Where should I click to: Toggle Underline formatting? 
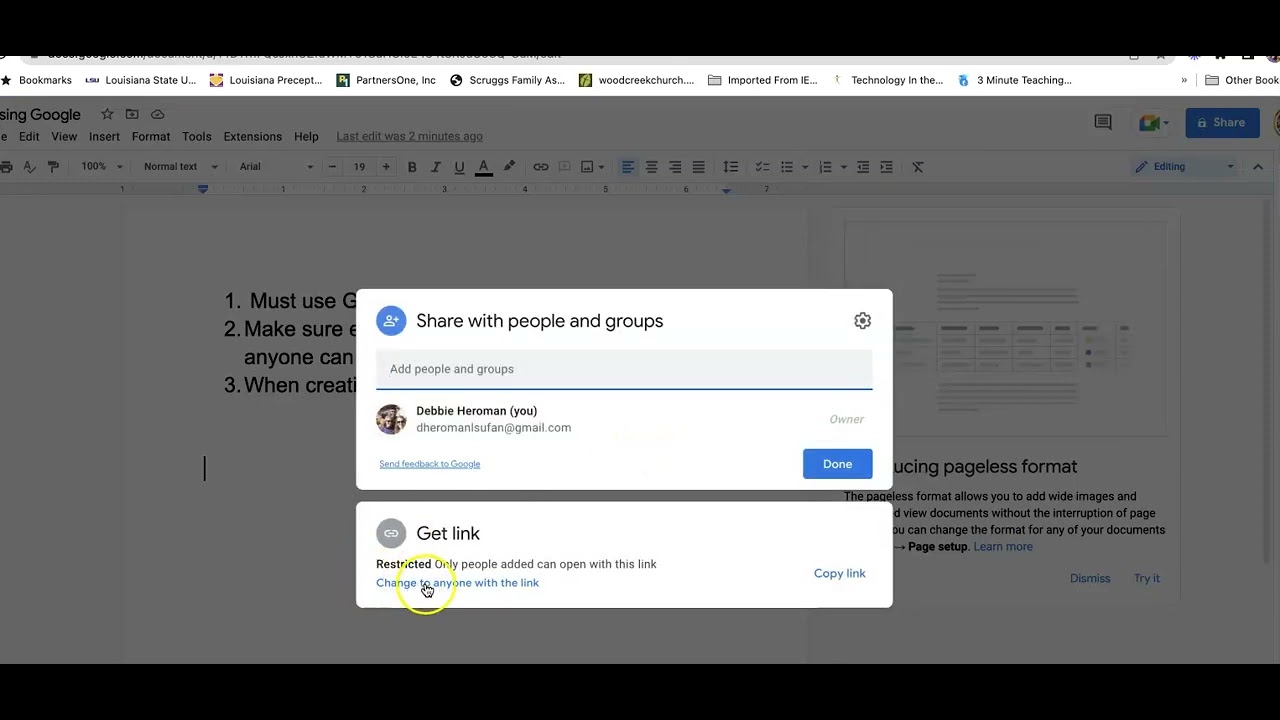460,167
